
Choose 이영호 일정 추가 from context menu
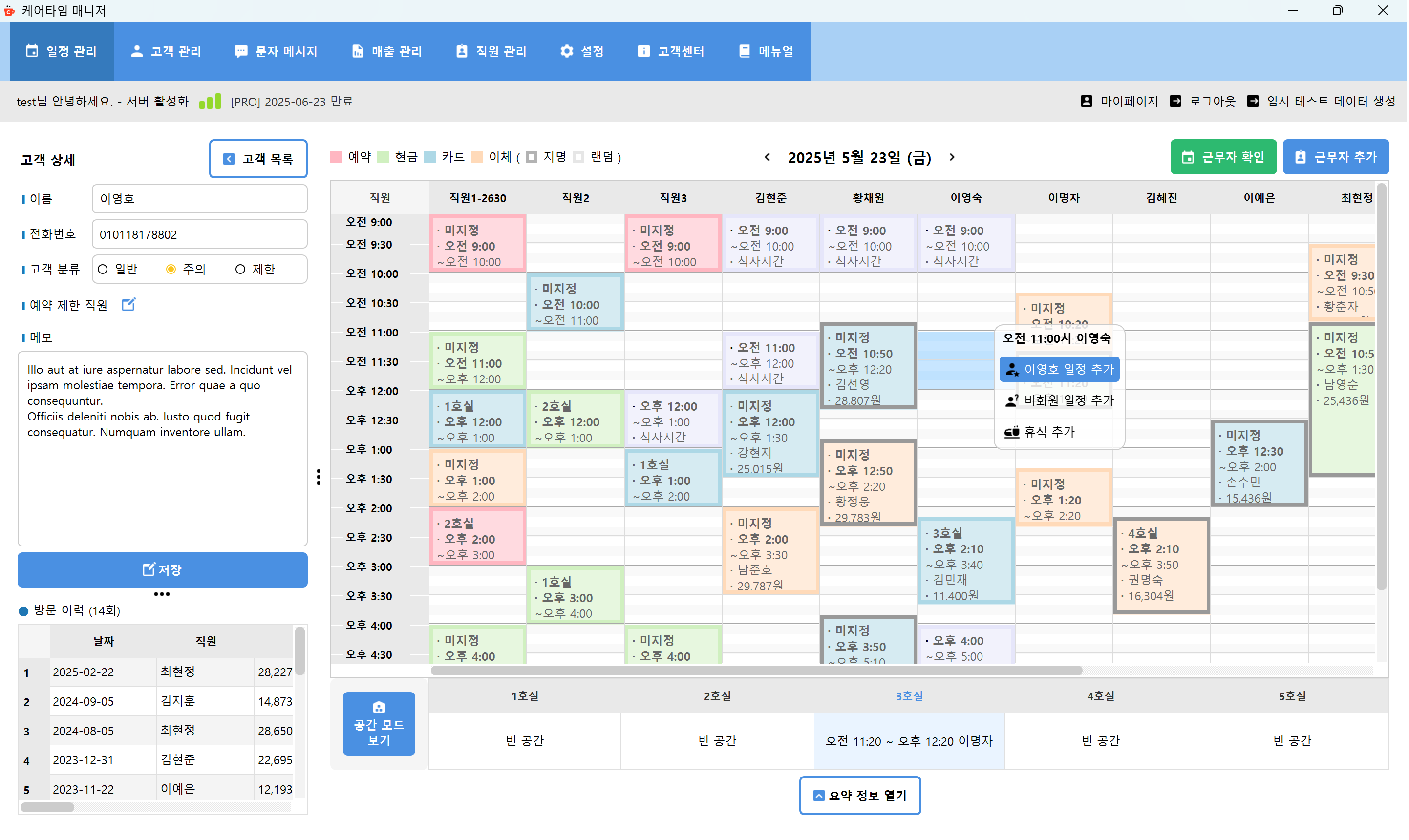click(1059, 369)
